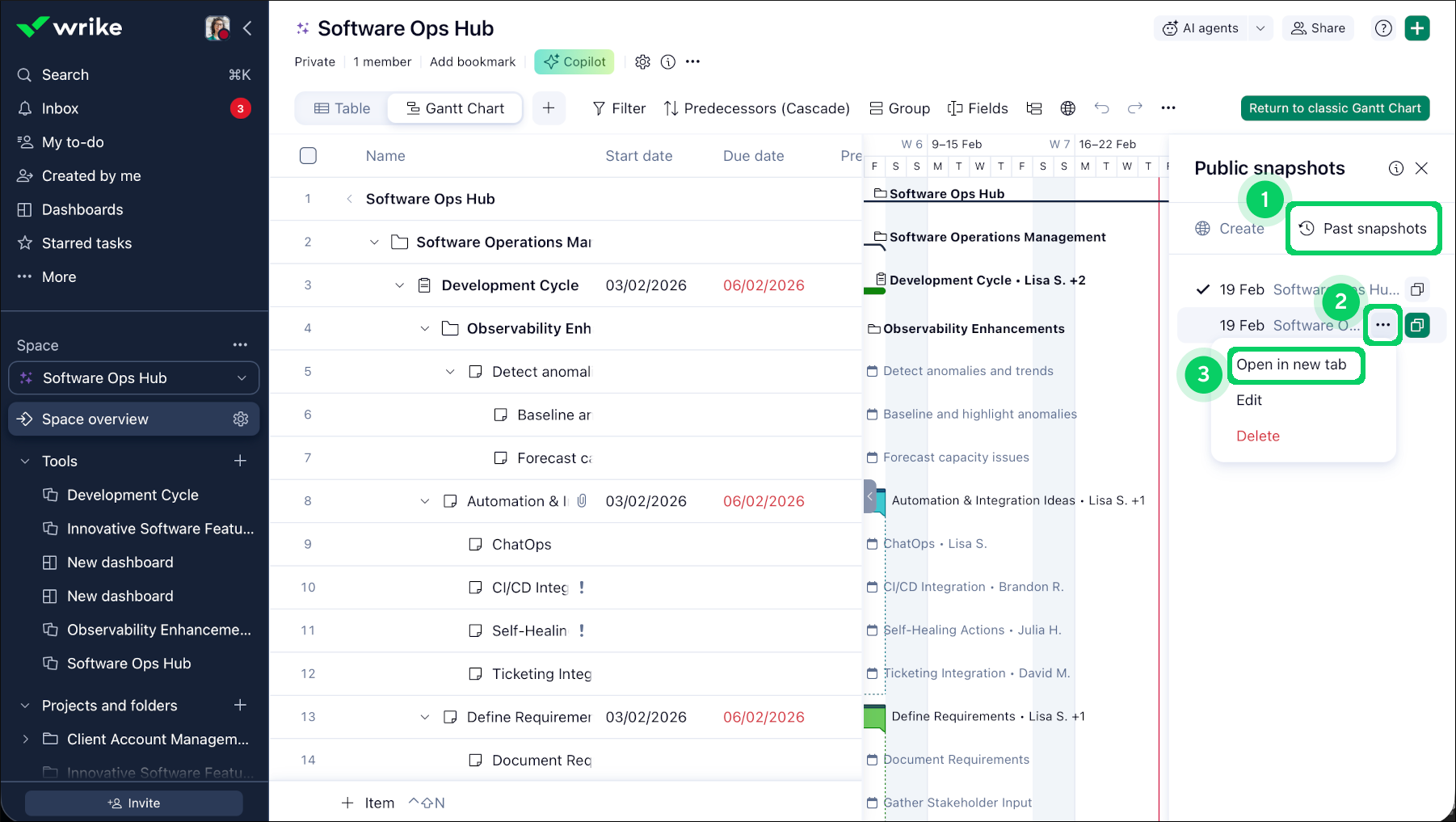Click the green Define Requirements Gantt bar

874,717
